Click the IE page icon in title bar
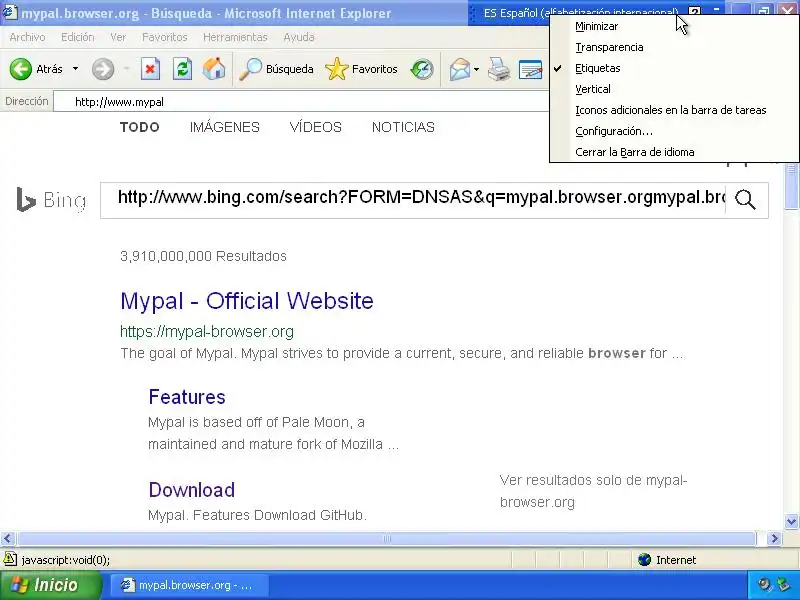Image resolution: width=800 pixels, height=600 pixels. (9, 12)
